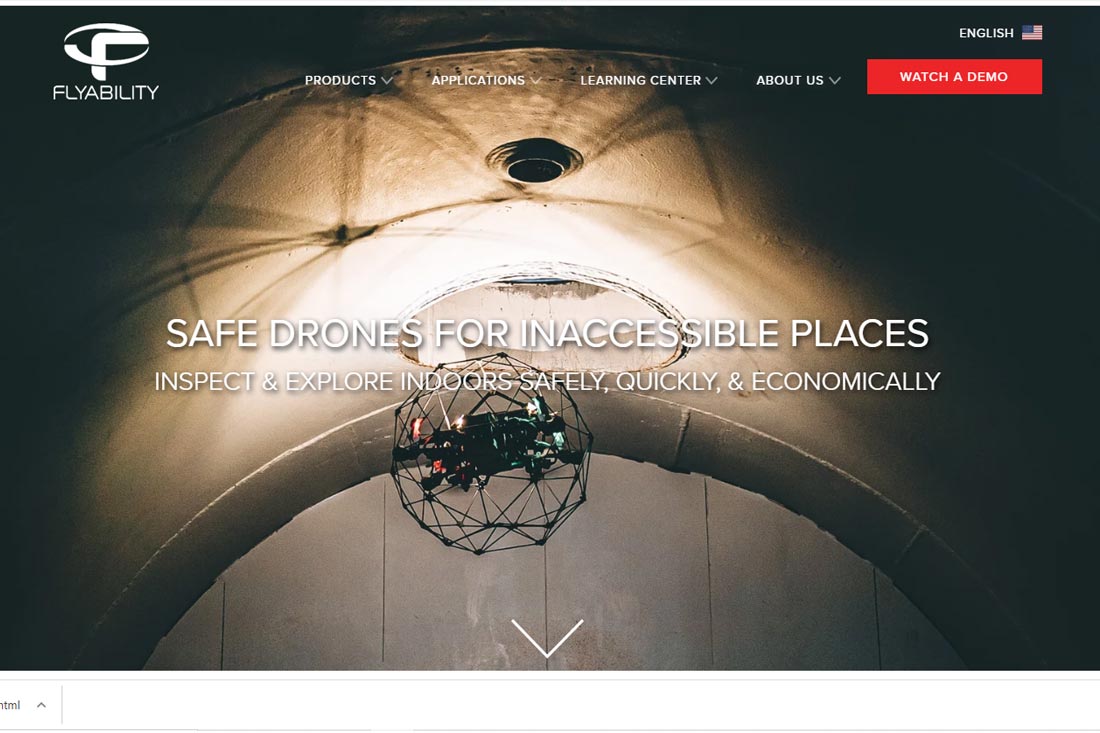The height and width of the screenshot is (733, 1100).
Task: Open the downloaded html file in the download bar
Action: pyautogui.click(x=10, y=705)
